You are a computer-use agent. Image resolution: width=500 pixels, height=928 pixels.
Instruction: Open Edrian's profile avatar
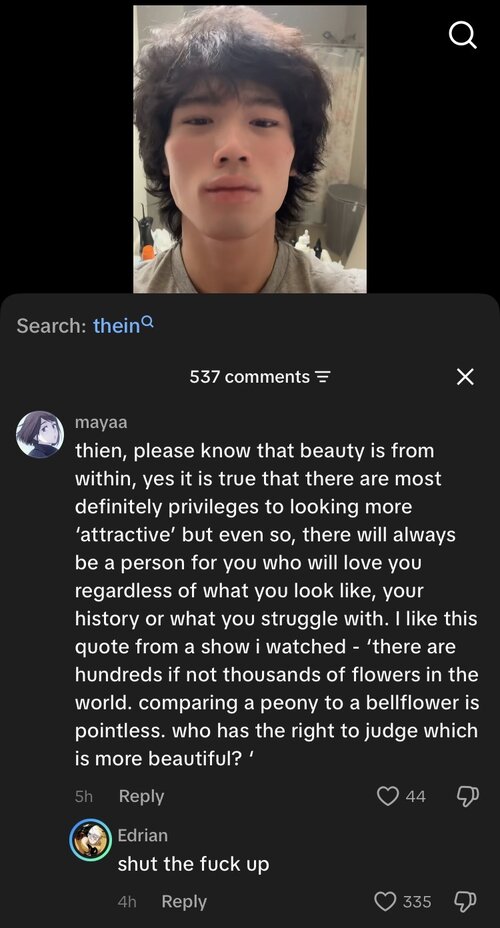91,840
